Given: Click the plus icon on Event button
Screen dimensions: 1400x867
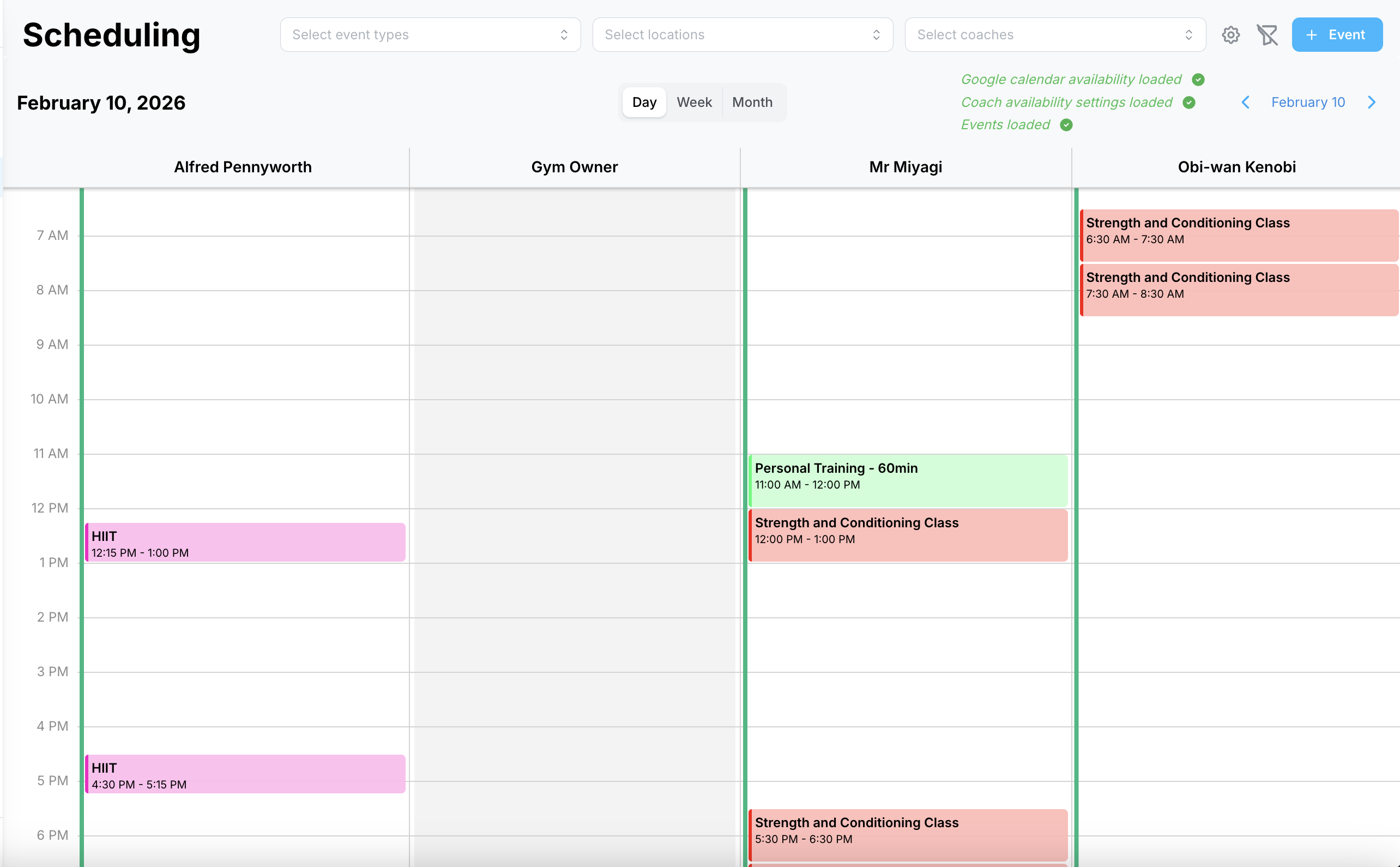Looking at the screenshot, I should tap(1311, 35).
